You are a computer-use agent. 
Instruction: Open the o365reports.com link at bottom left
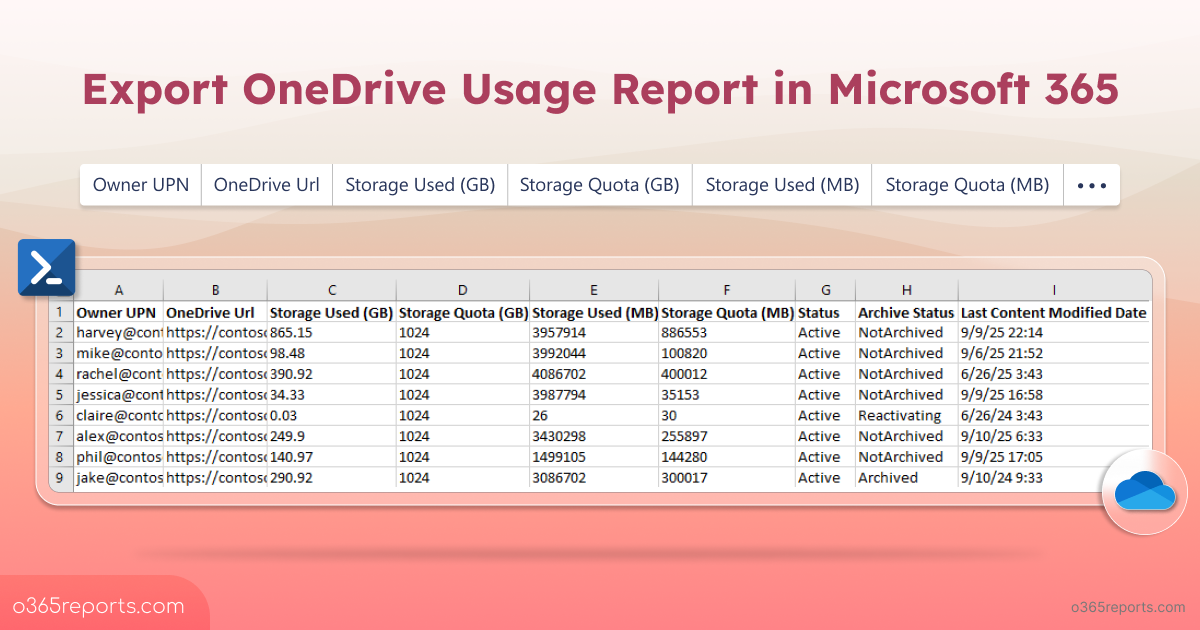point(99,606)
